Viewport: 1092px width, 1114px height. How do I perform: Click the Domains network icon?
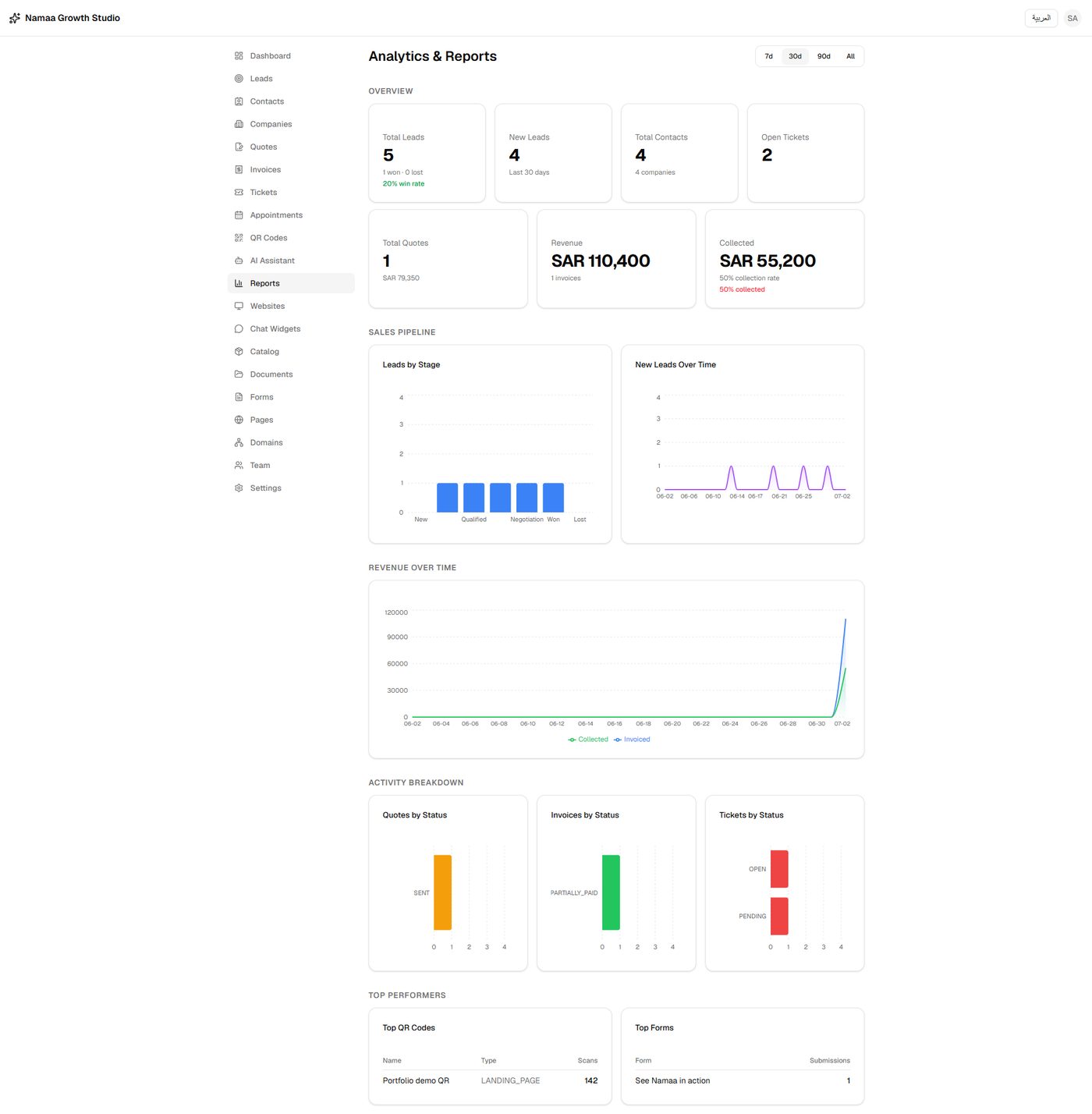pyautogui.click(x=239, y=442)
